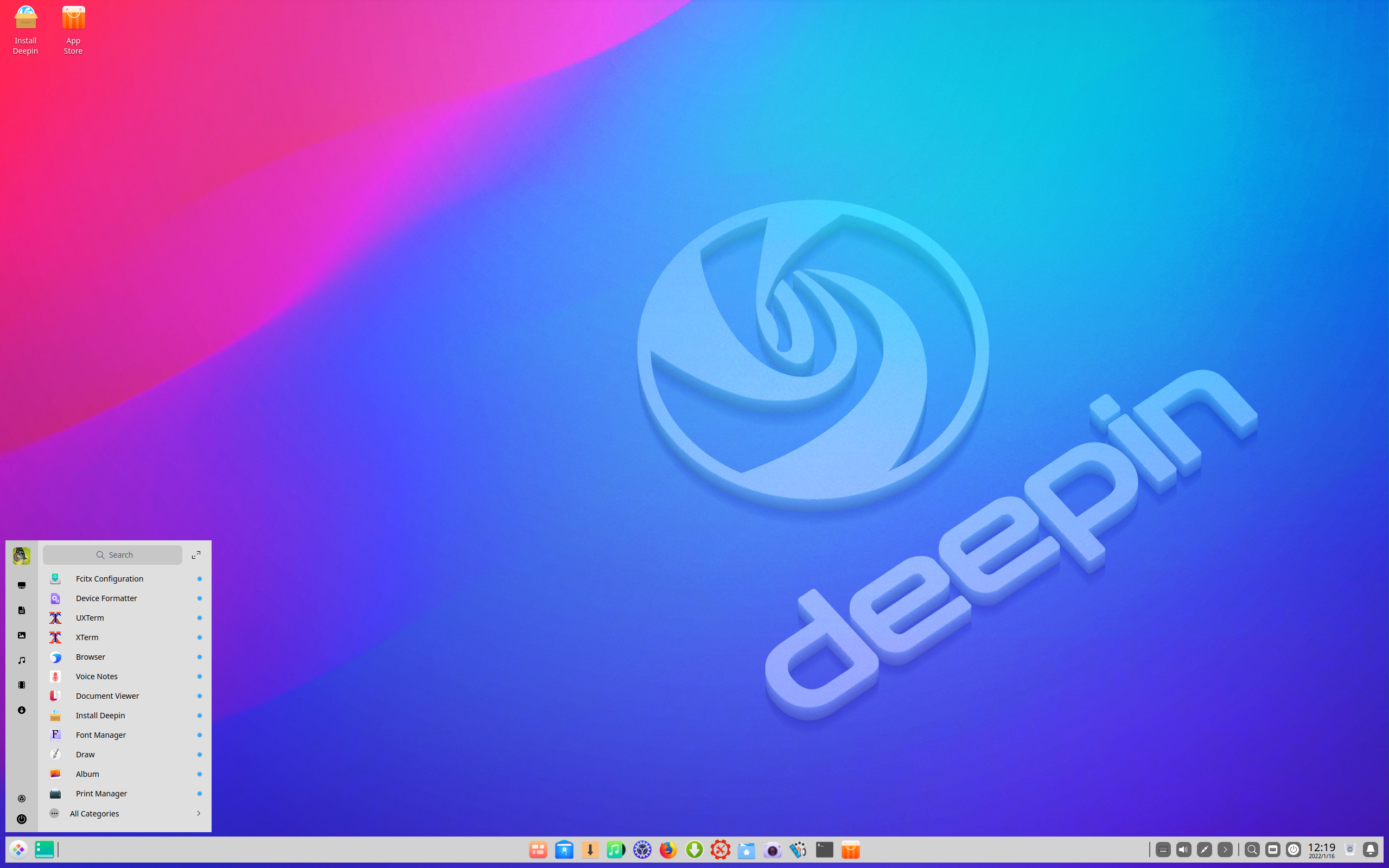The image size is (1389, 868).
Task: Open Album application
Action: click(x=125, y=774)
